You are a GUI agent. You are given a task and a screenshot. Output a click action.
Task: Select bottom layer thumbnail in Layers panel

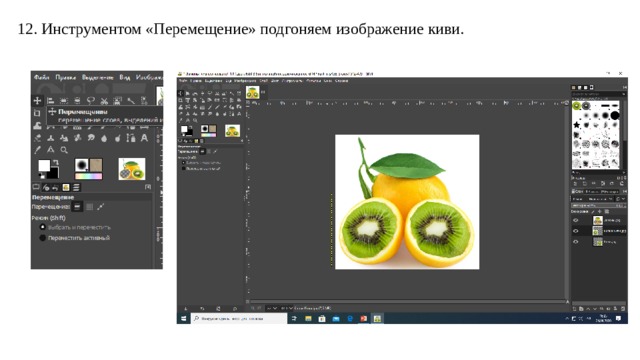pyautogui.click(x=598, y=242)
